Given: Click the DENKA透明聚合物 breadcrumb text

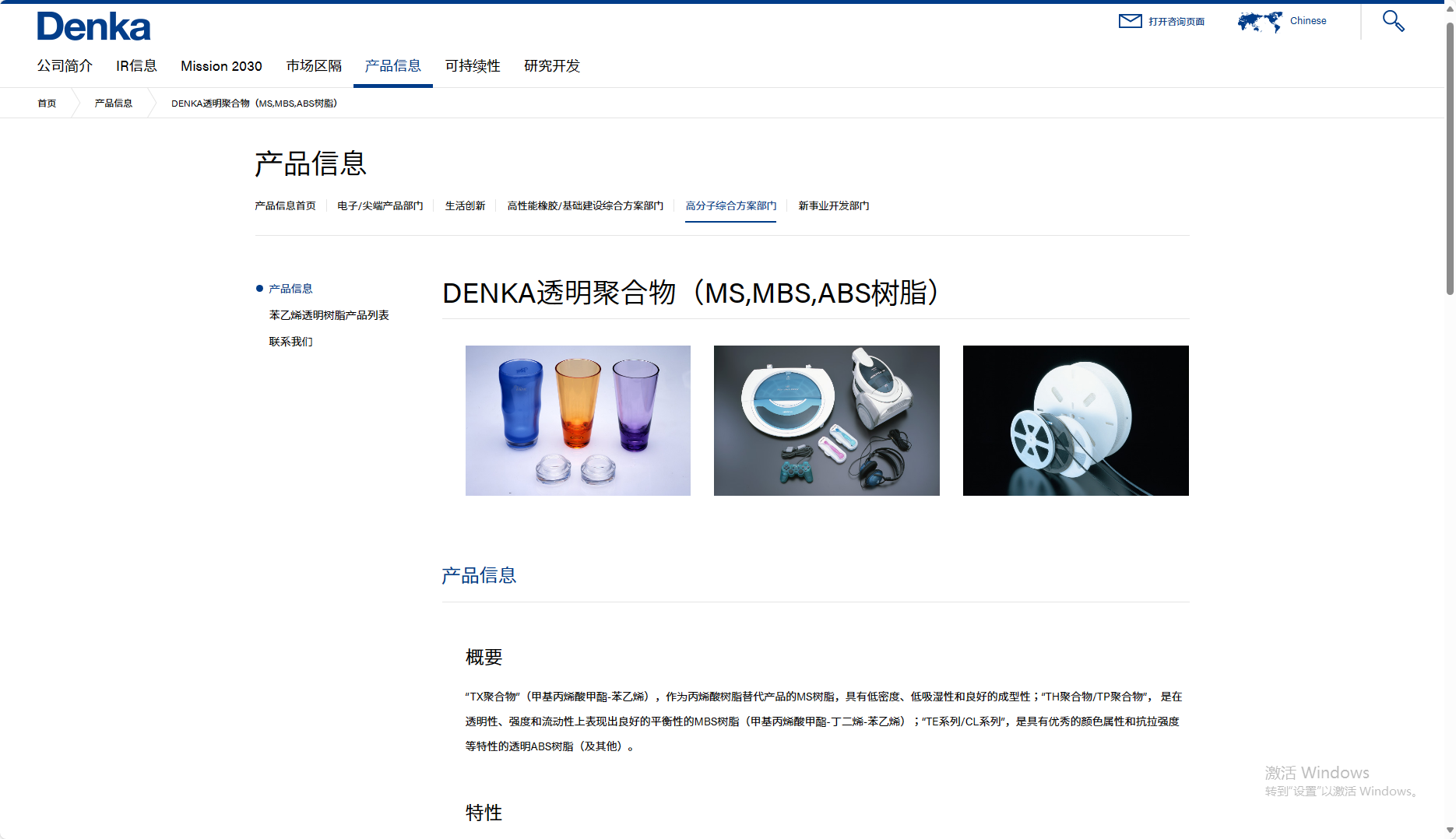Looking at the screenshot, I should [x=254, y=104].
